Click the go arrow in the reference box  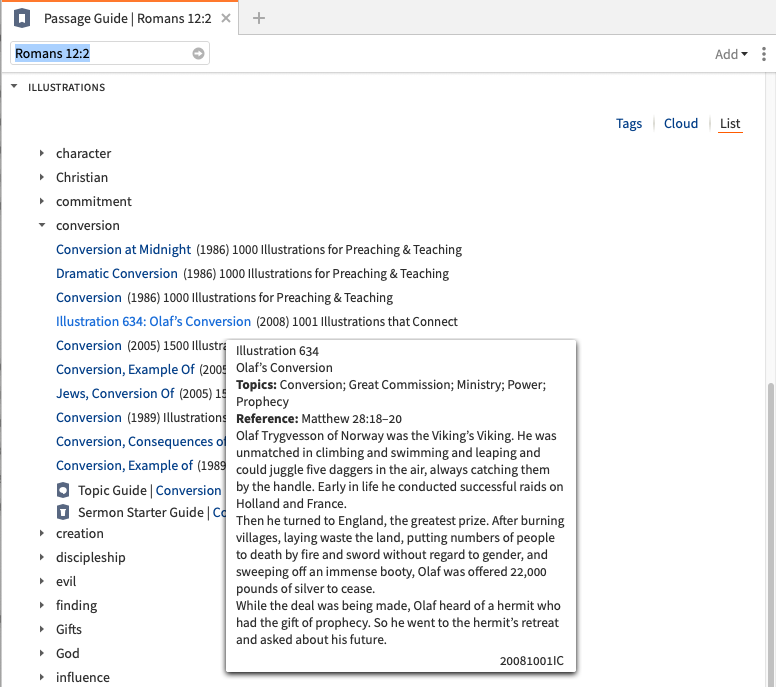198,53
